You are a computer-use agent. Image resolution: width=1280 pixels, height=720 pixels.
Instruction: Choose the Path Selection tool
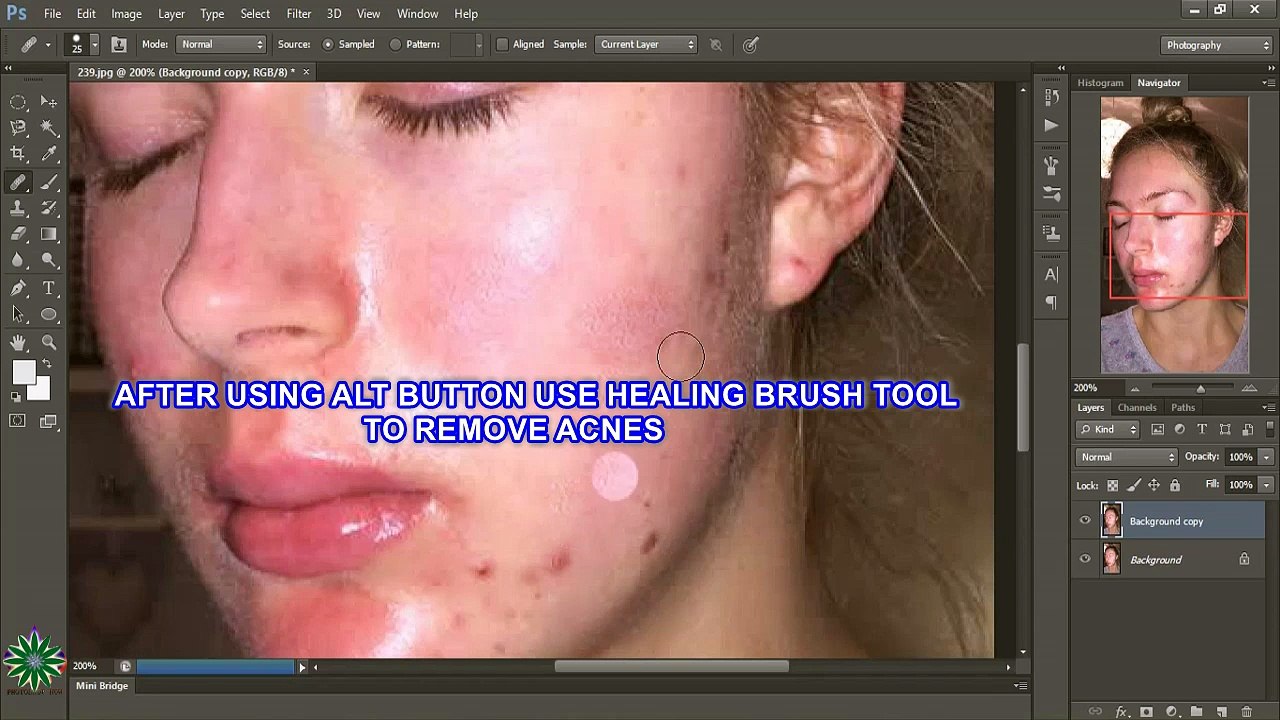(x=18, y=314)
